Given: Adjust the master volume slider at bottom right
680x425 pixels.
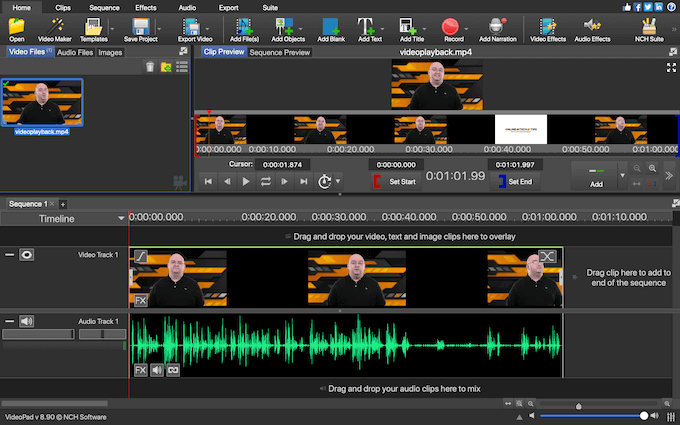Looking at the screenshot, I should pyautogui.click(x=644, y=415).
